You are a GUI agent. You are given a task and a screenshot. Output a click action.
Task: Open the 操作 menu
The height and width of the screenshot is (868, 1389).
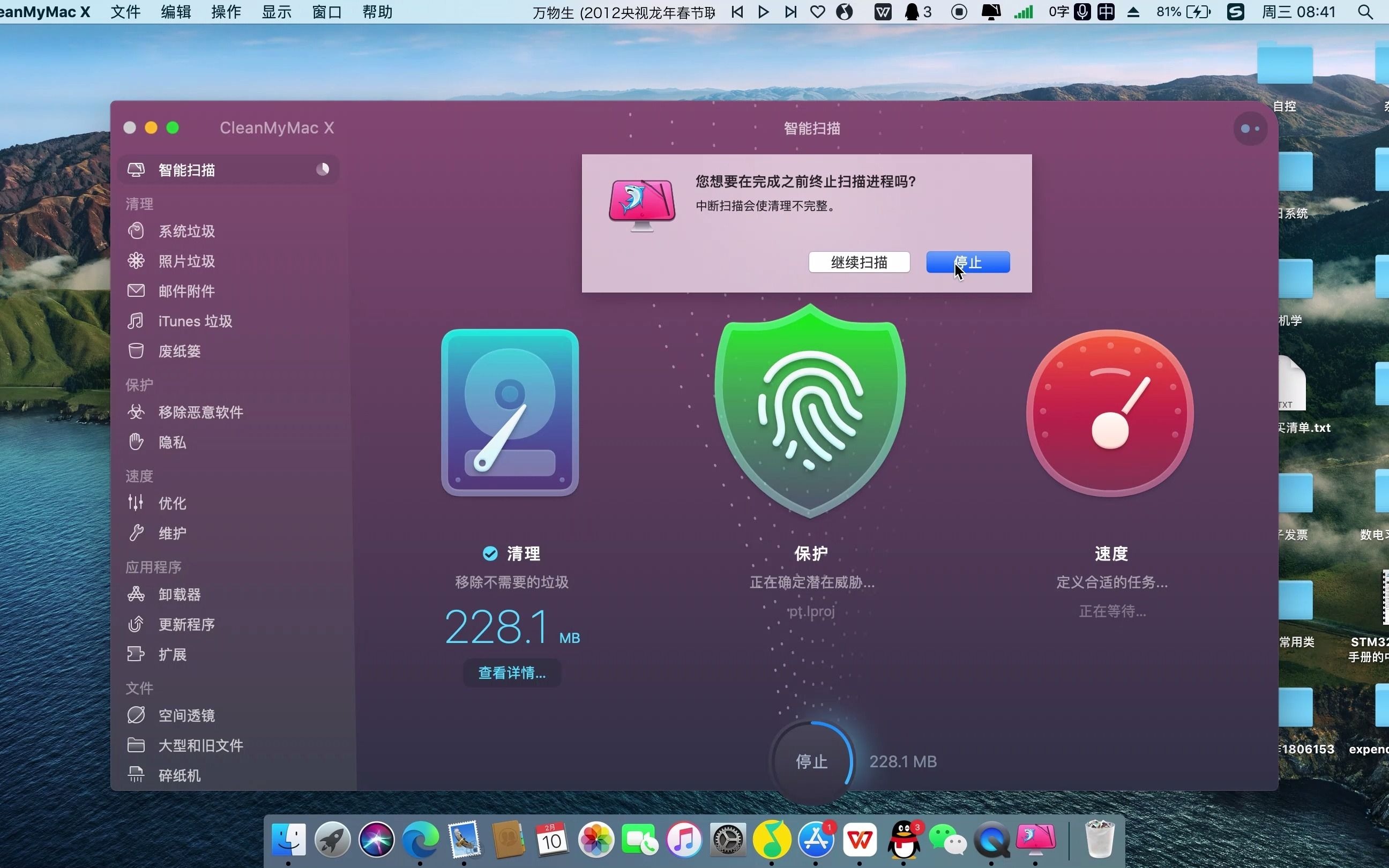coord(226,11)
